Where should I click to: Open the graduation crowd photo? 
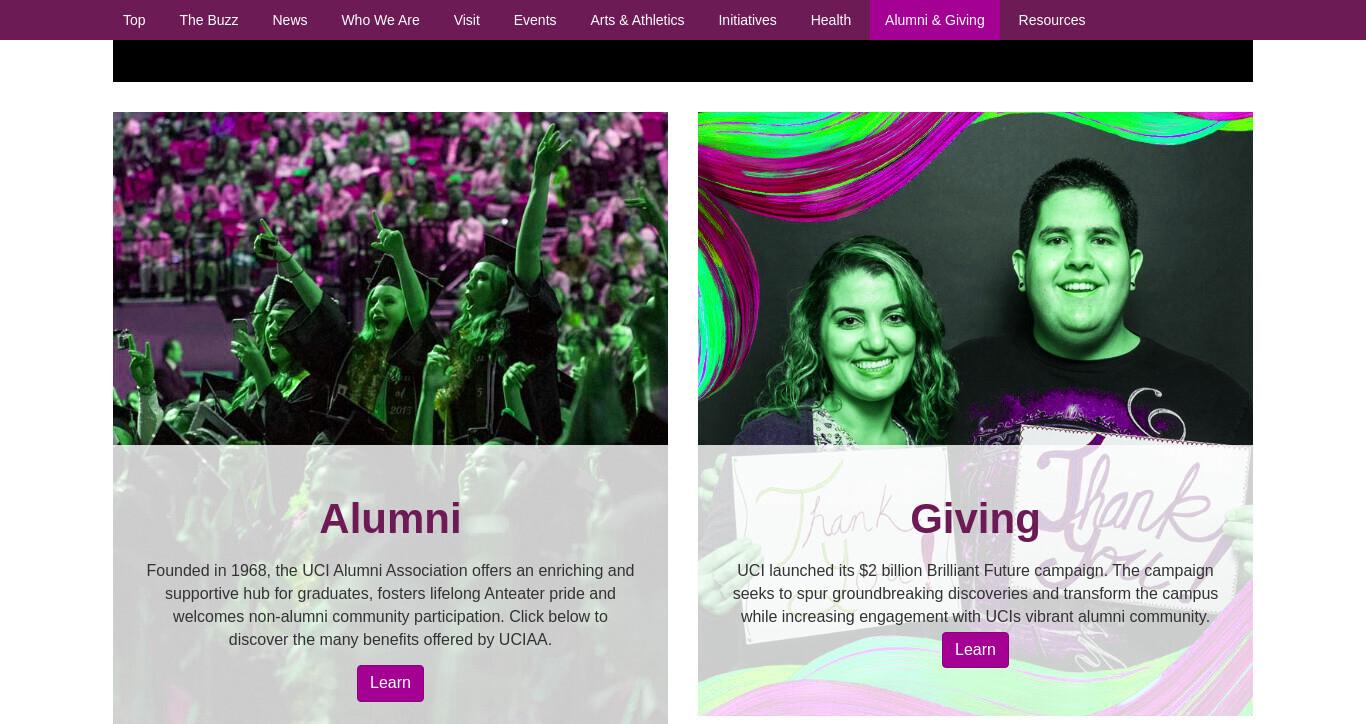click(390, 278)
